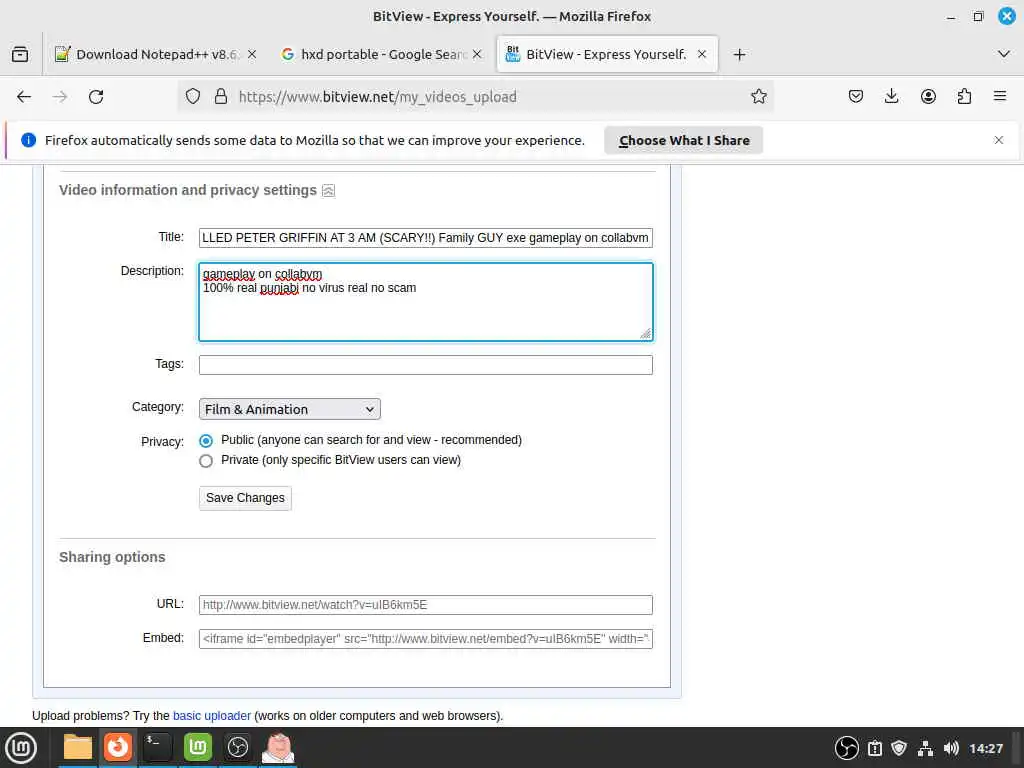Screen dimensions: 1024x768
Task: Click the forward navigation arrow
Action: coord(60,97)
